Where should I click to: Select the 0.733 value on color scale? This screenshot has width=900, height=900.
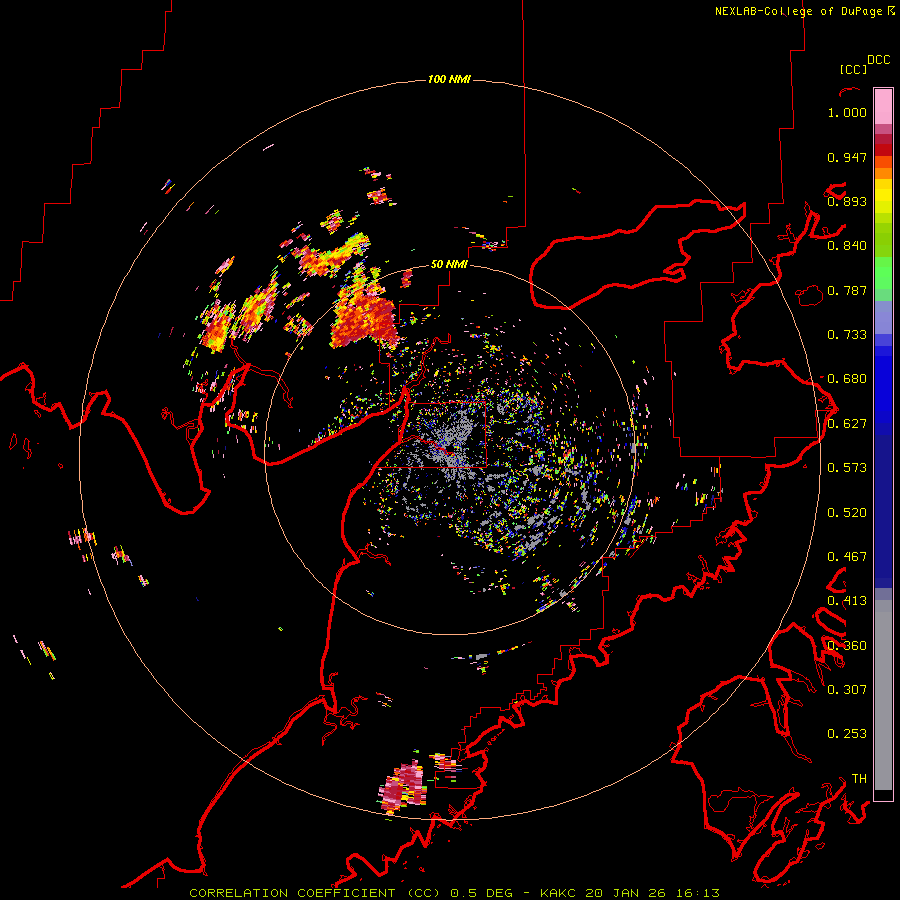[847, 335]
